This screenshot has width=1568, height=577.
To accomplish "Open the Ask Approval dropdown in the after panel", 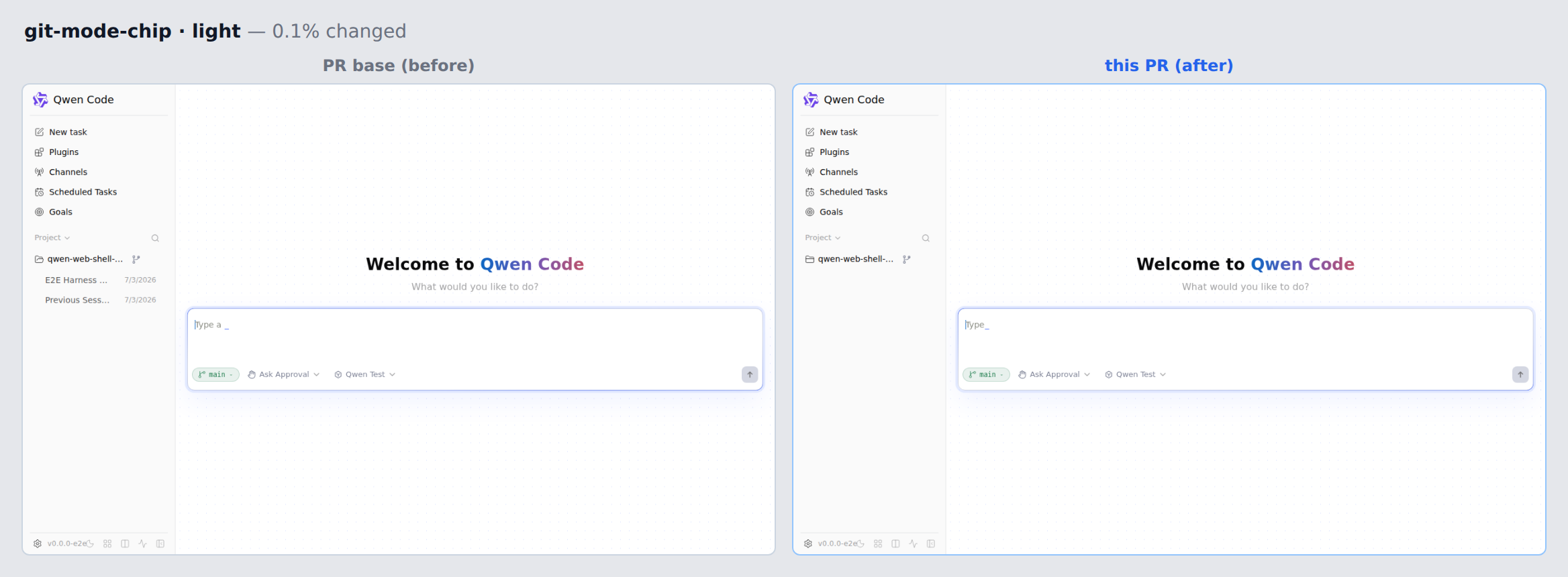I will pos(1054,374).
